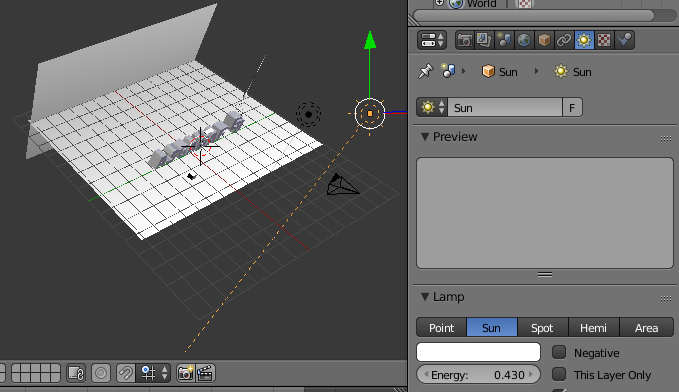Open the Scene properties tab icon
Image resolution: width=679 pixels, height=392 pixels.
[504, 40]
